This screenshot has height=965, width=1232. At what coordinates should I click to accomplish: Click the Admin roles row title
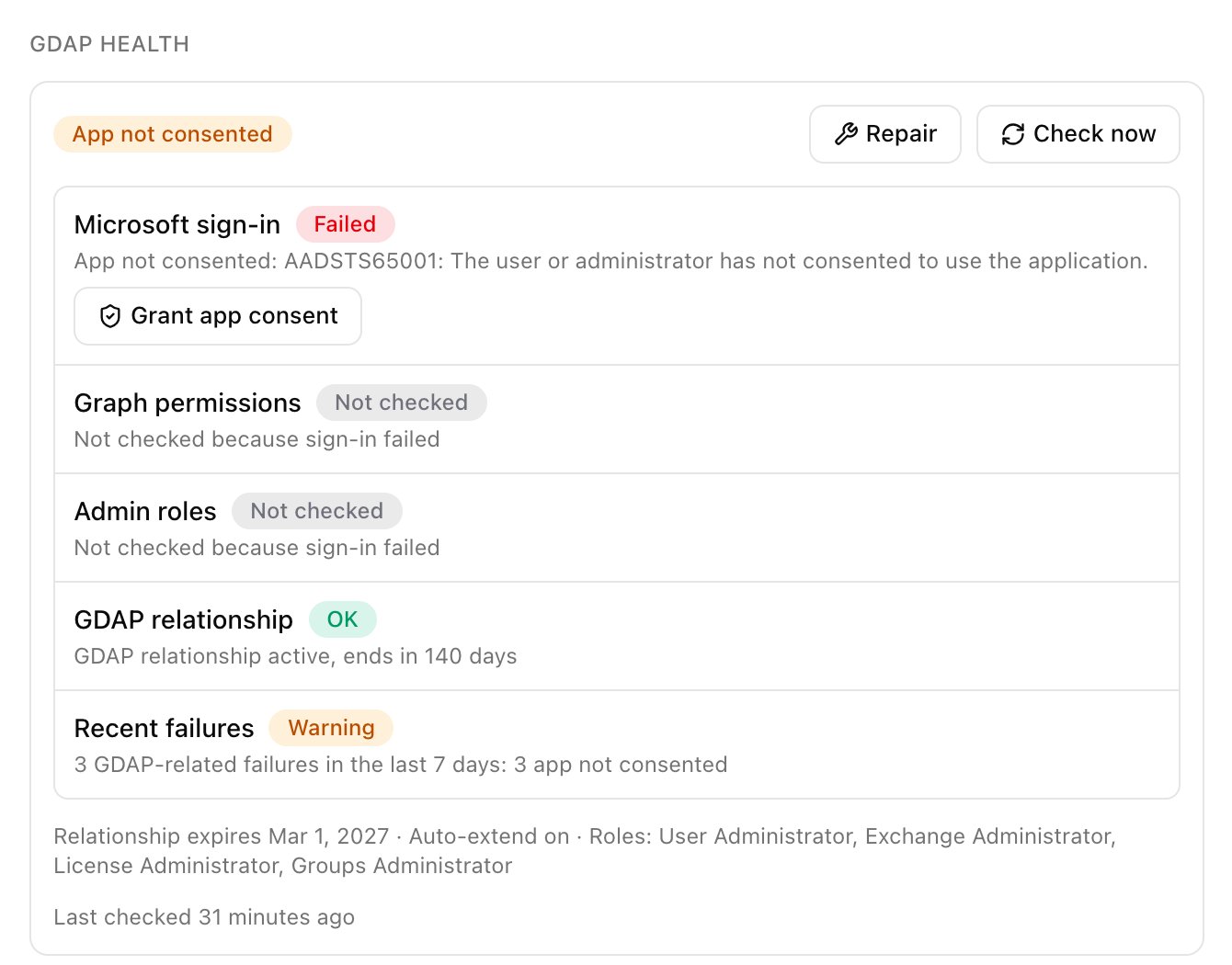(145, 511)
